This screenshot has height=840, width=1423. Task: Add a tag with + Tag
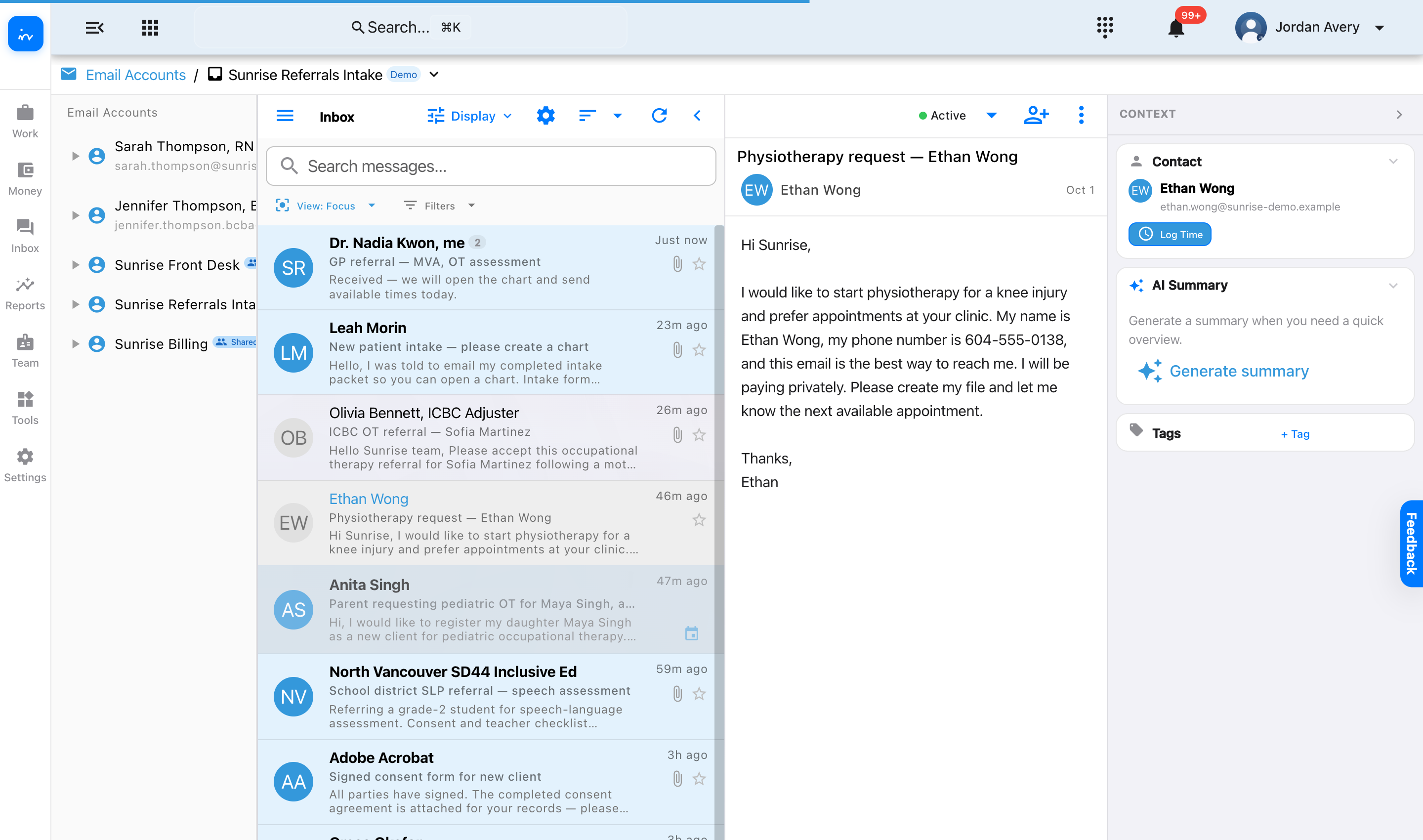click(x=1295, y=434)
